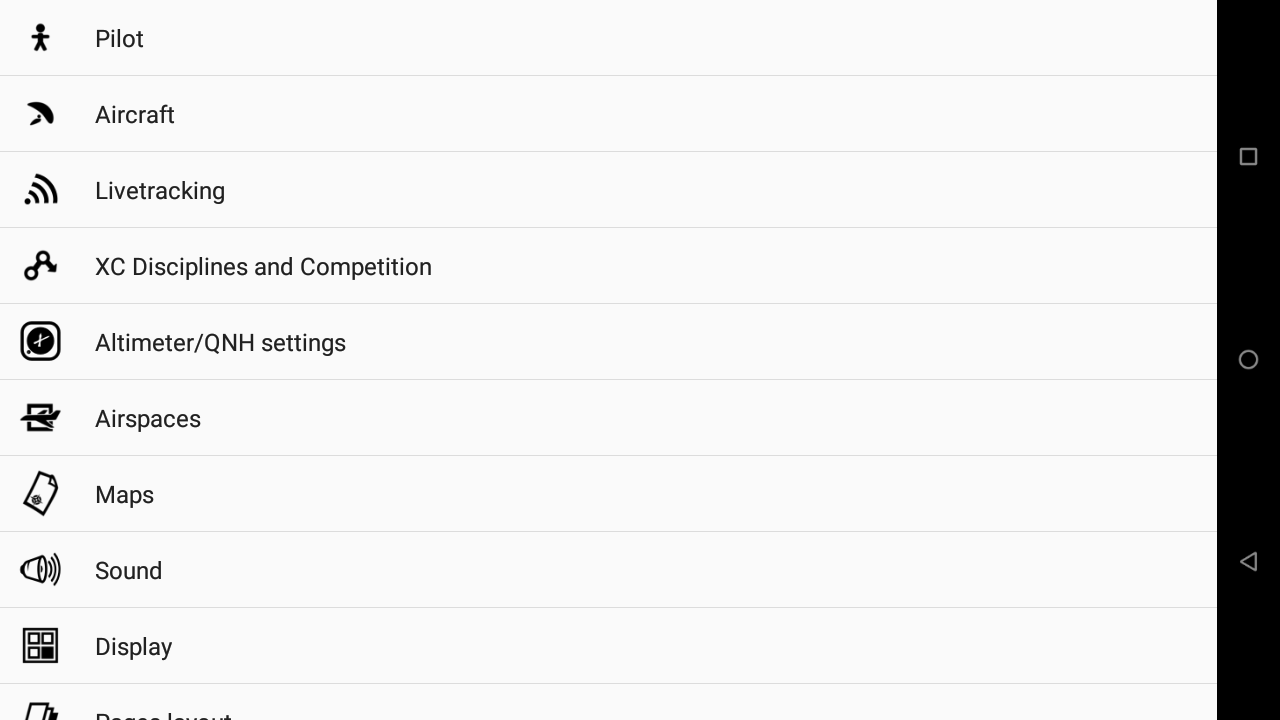
Task: Tap the Altimeter gauge icon
Action: tap(40, 342)
